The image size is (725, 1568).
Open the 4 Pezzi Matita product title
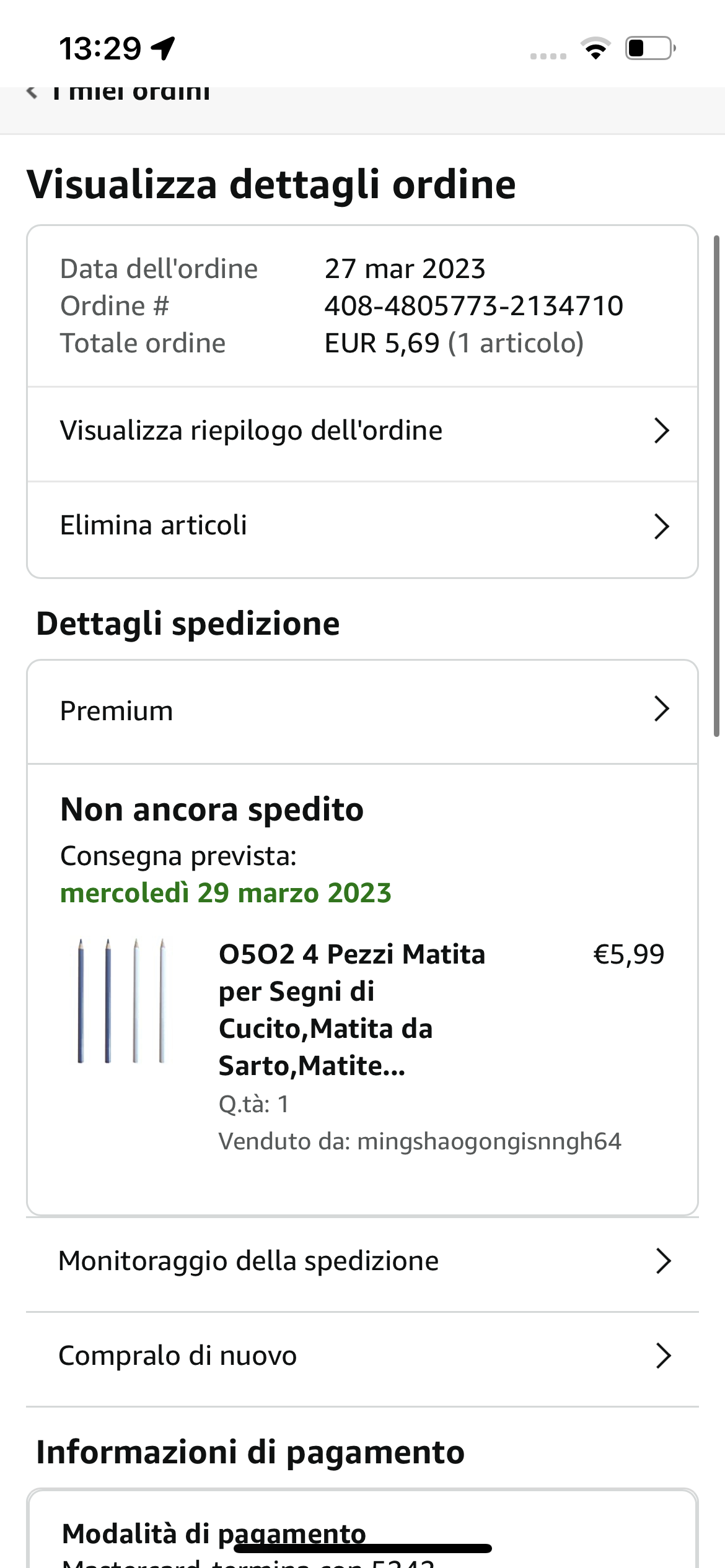point(351,1009)
